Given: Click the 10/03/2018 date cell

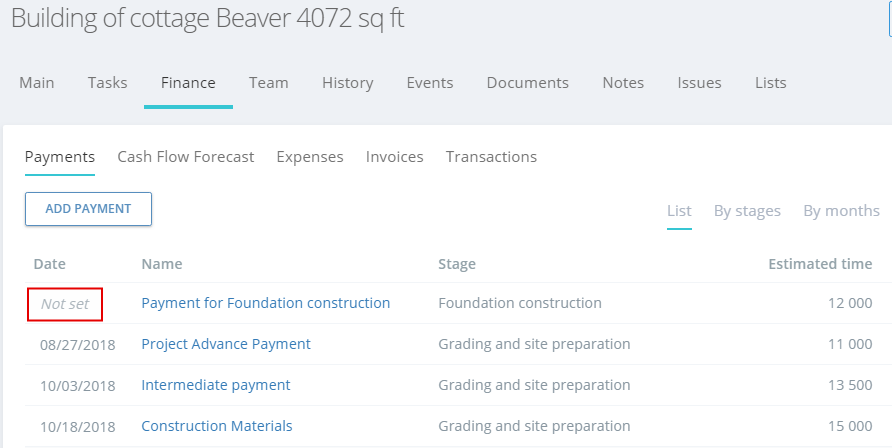Looking at the screenshot, I should [x=77, y=386].
